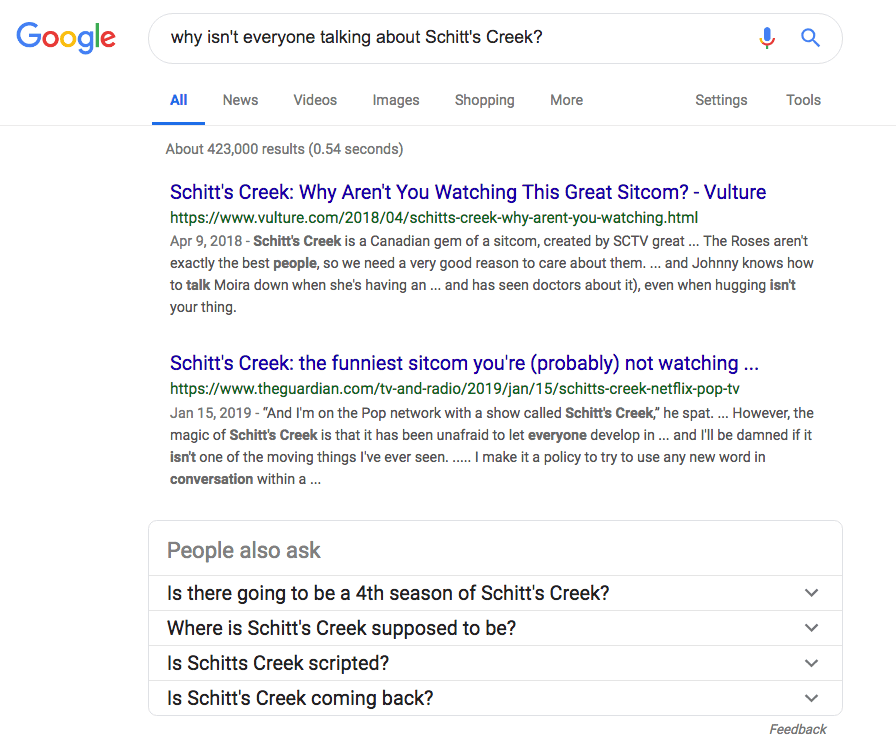Click the vulture.com green URL
The width and height of the screenshot is (896, 751).
point(434,218)
